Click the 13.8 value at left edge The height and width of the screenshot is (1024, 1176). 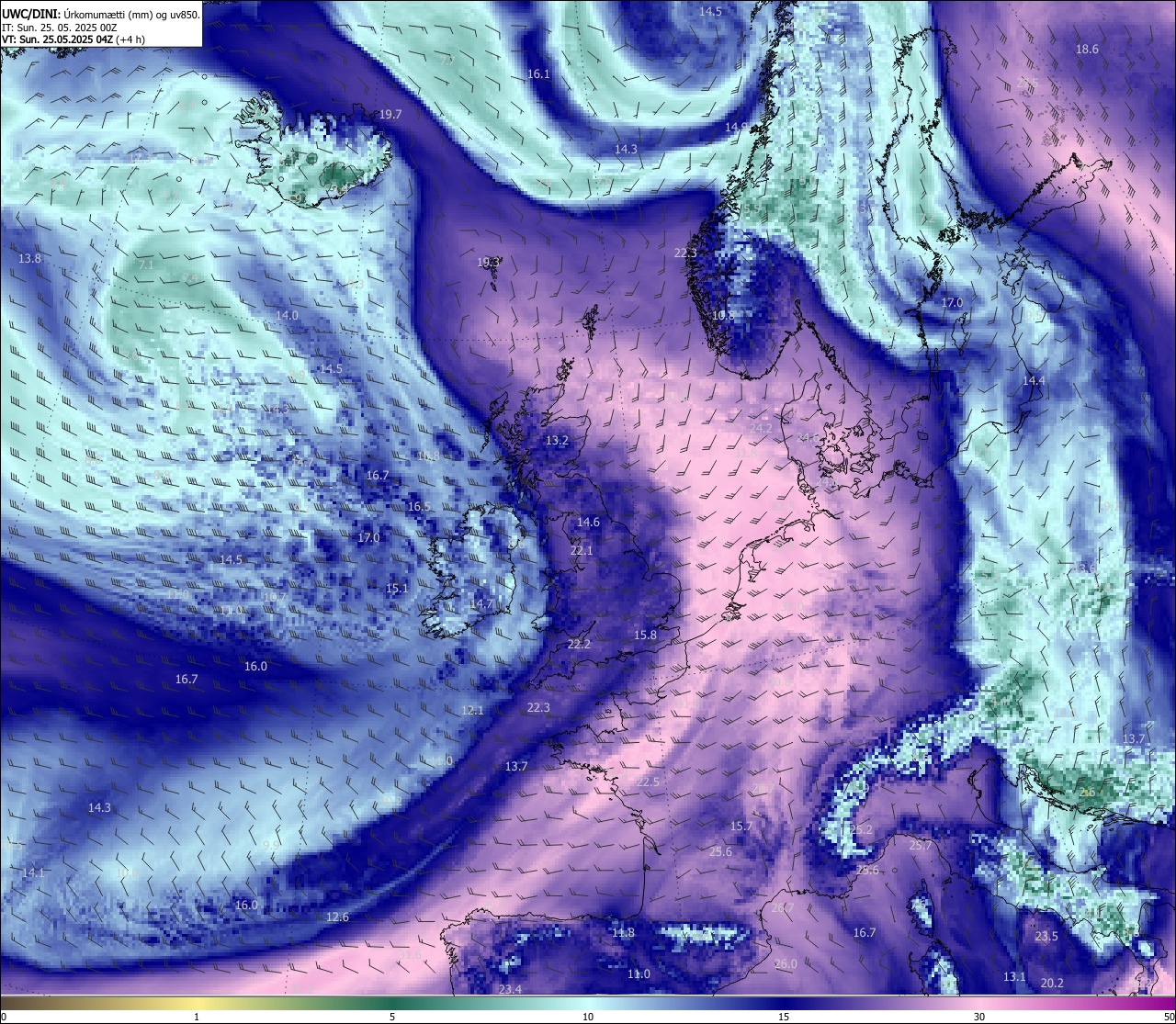pos(30,259)
